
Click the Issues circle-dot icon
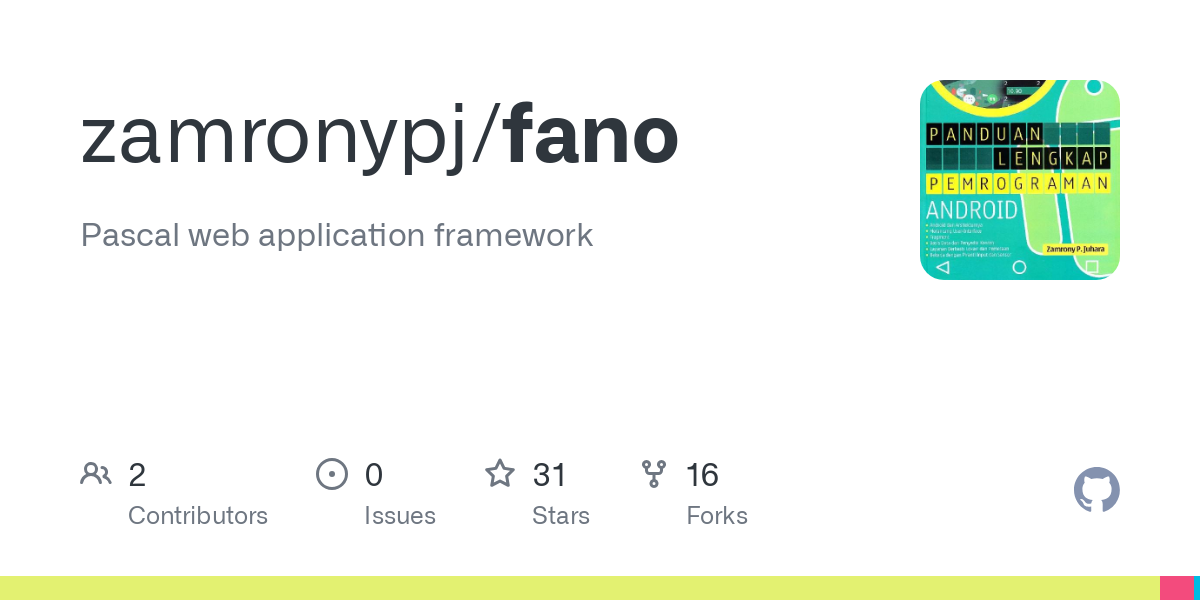(332, 473)
